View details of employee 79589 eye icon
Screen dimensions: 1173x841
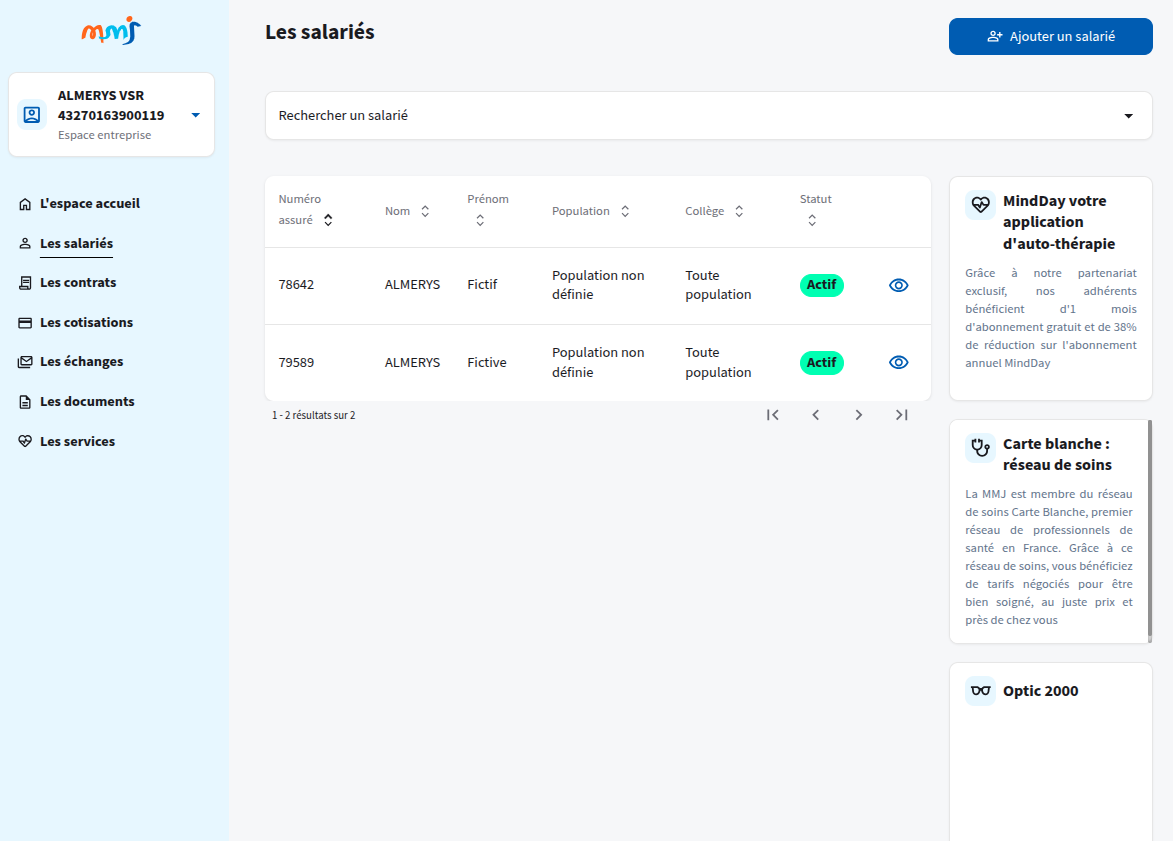pyautogui.click(x=898, y=362)
